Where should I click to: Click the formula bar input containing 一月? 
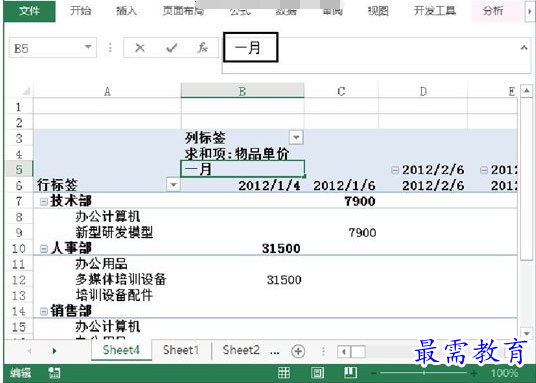376,55
